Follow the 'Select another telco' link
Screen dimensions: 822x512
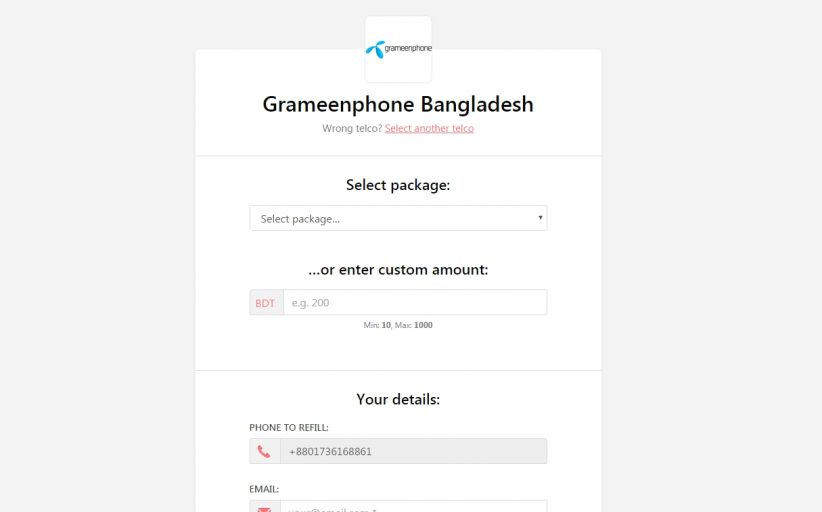point(429,129)
